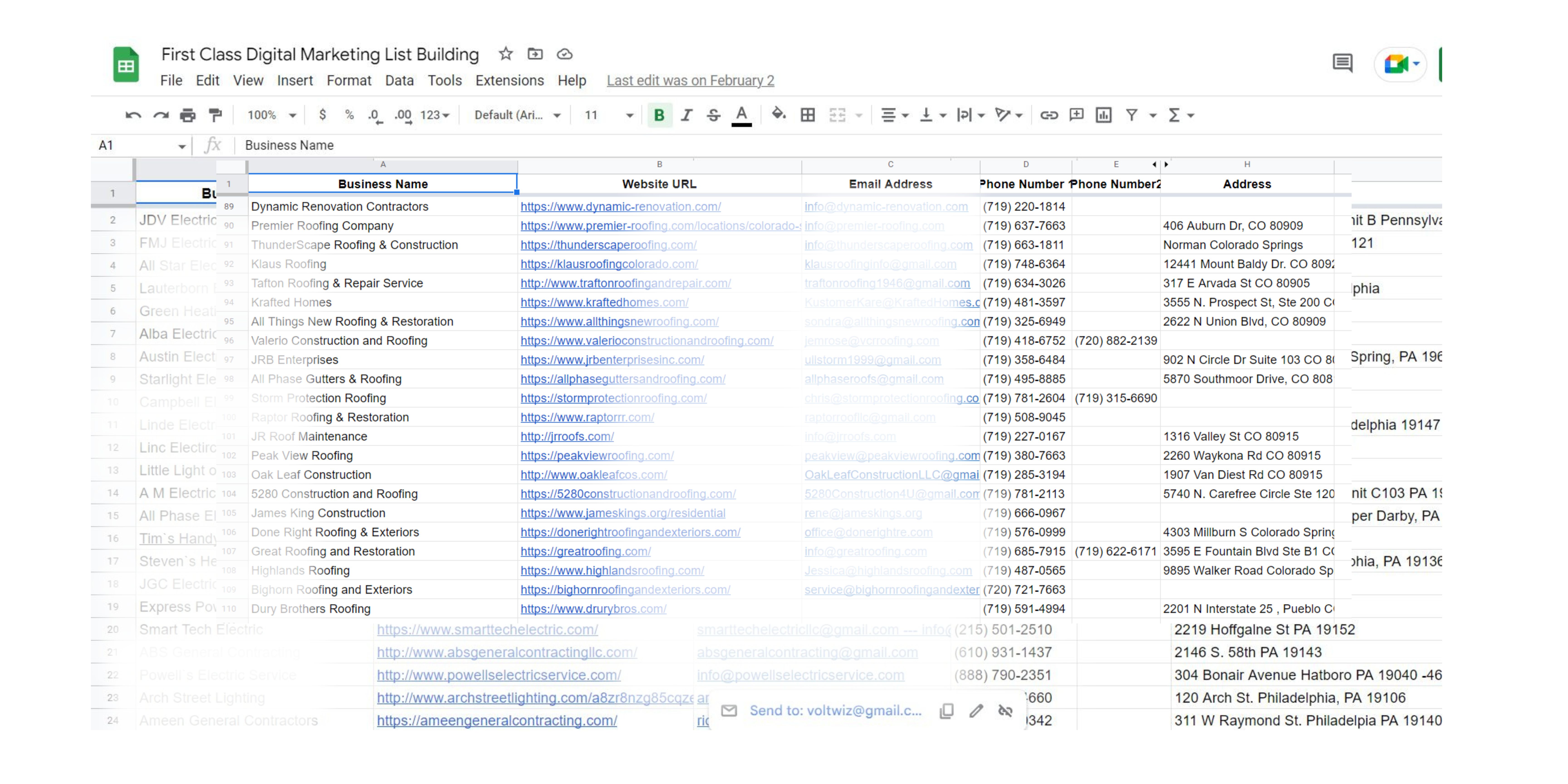The height and width of the screenshot is (784, 1568).
Task: Open the comment history icon
Action: click(x=1342, y=63)
